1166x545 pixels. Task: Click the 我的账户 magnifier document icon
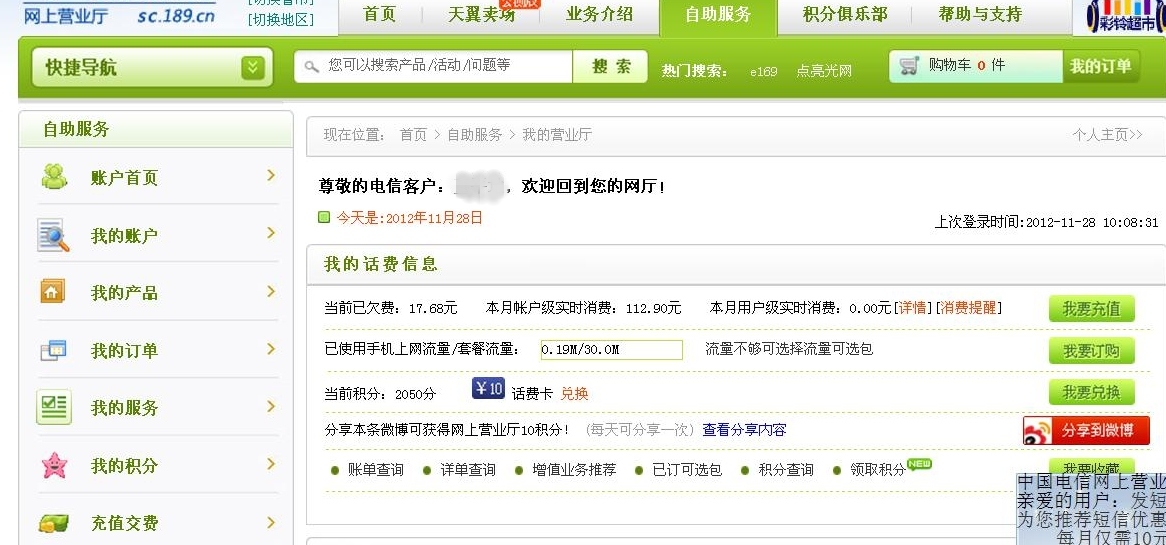54,235
